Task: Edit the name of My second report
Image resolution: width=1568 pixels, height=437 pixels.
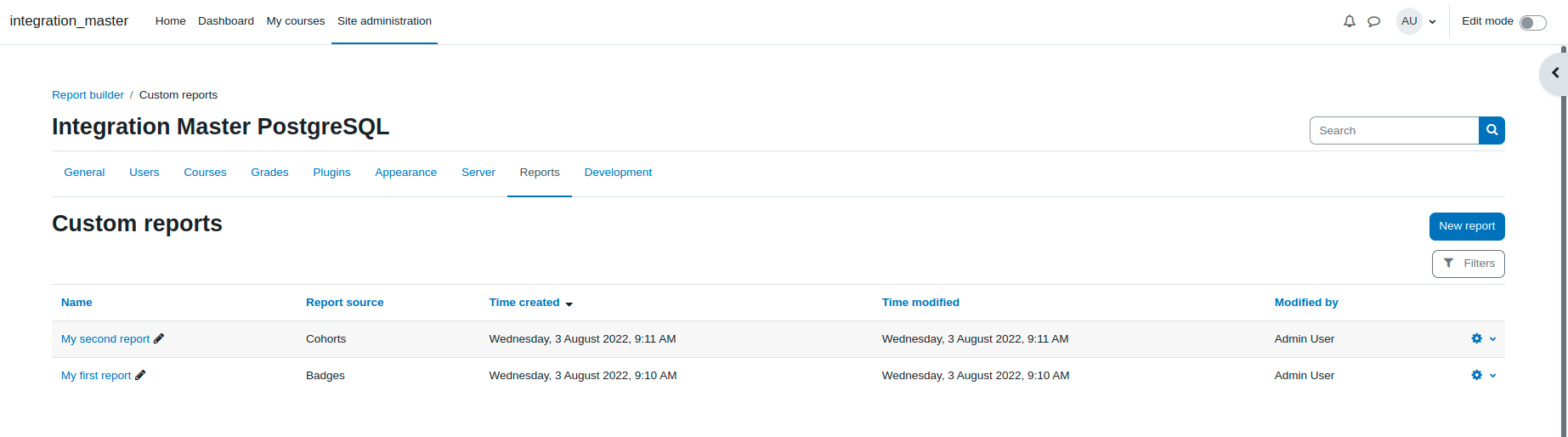Action: tap(159, 338)
